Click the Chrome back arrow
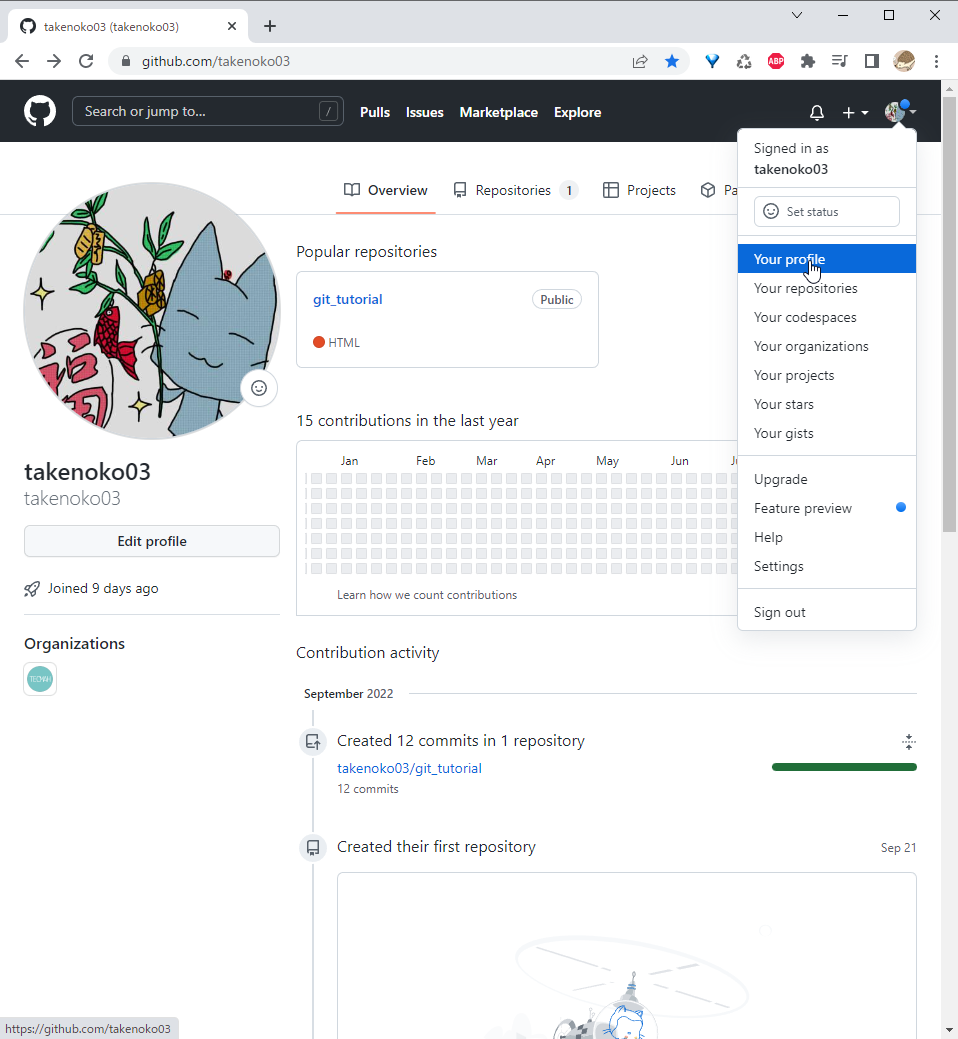Viewport: 958px width, 1039px height. [x=22, y=62]
